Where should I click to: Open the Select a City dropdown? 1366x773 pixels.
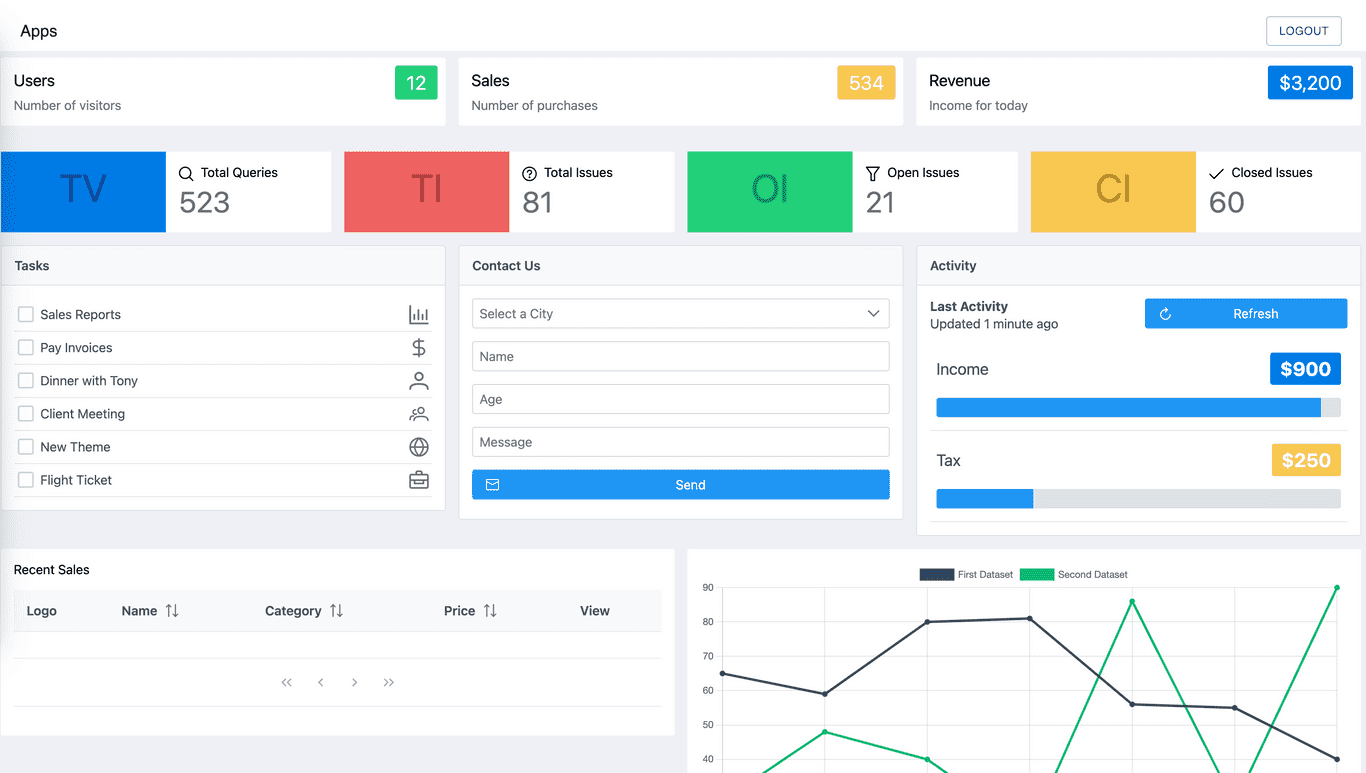pyautogui.click(x=680, y=314)
